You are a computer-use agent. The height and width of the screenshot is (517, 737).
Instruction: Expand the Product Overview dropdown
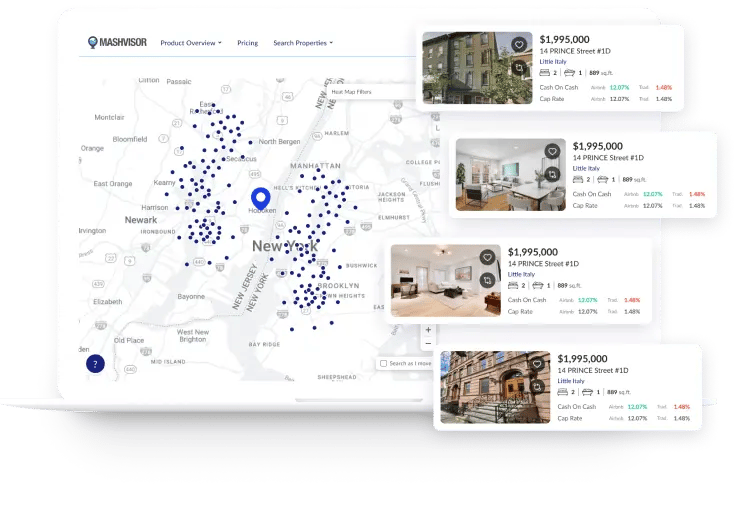(x=191, y=43)
